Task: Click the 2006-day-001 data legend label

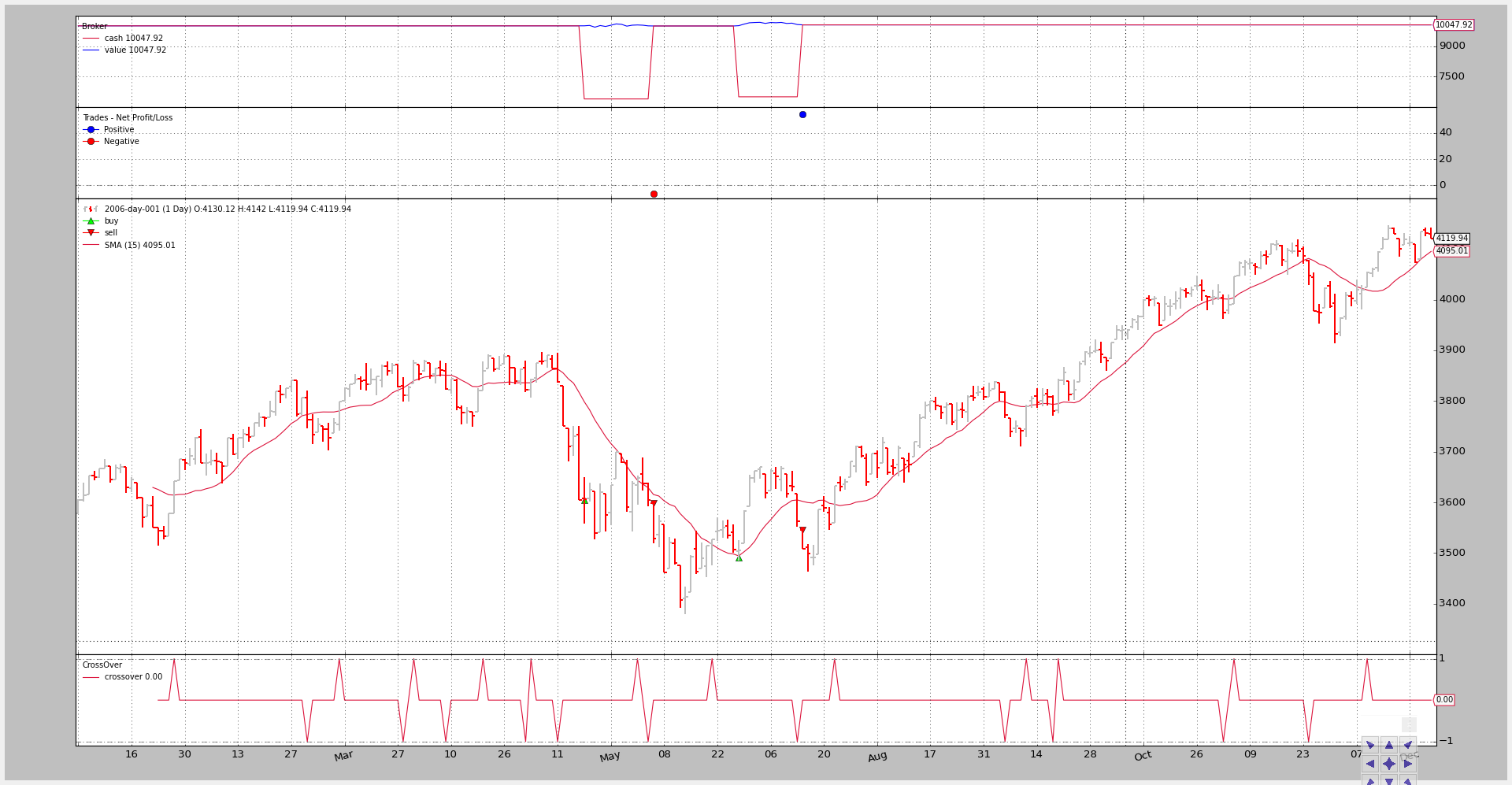Action: click(228, 209)
